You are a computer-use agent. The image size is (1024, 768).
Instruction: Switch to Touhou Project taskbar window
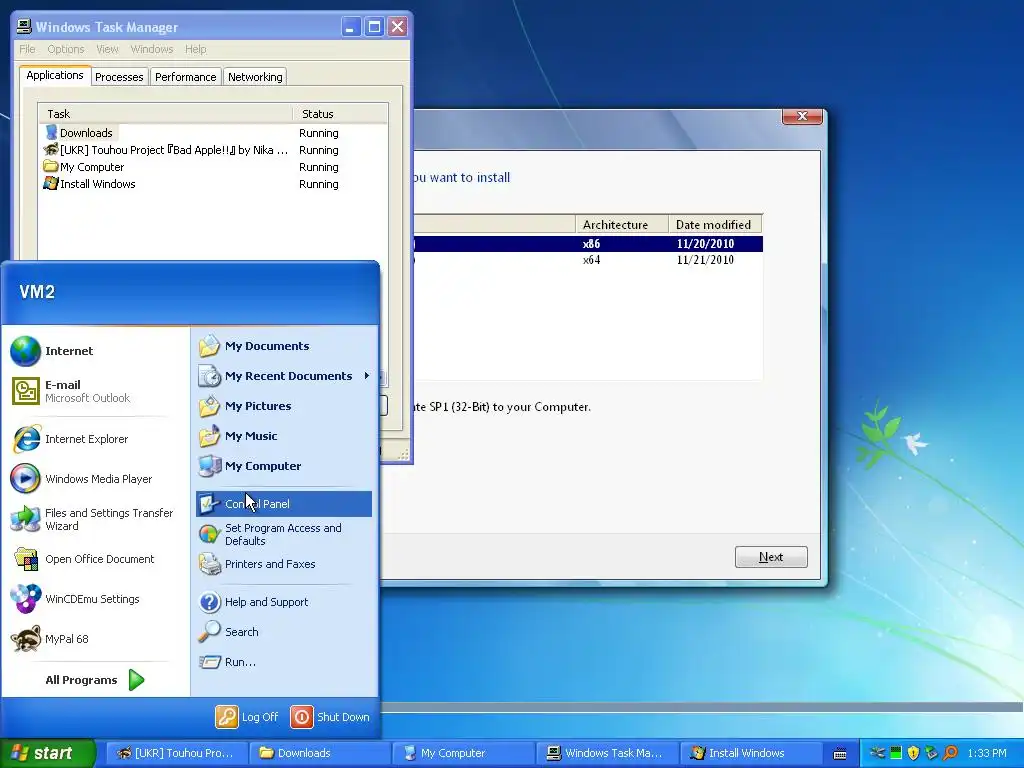[176, 753]
